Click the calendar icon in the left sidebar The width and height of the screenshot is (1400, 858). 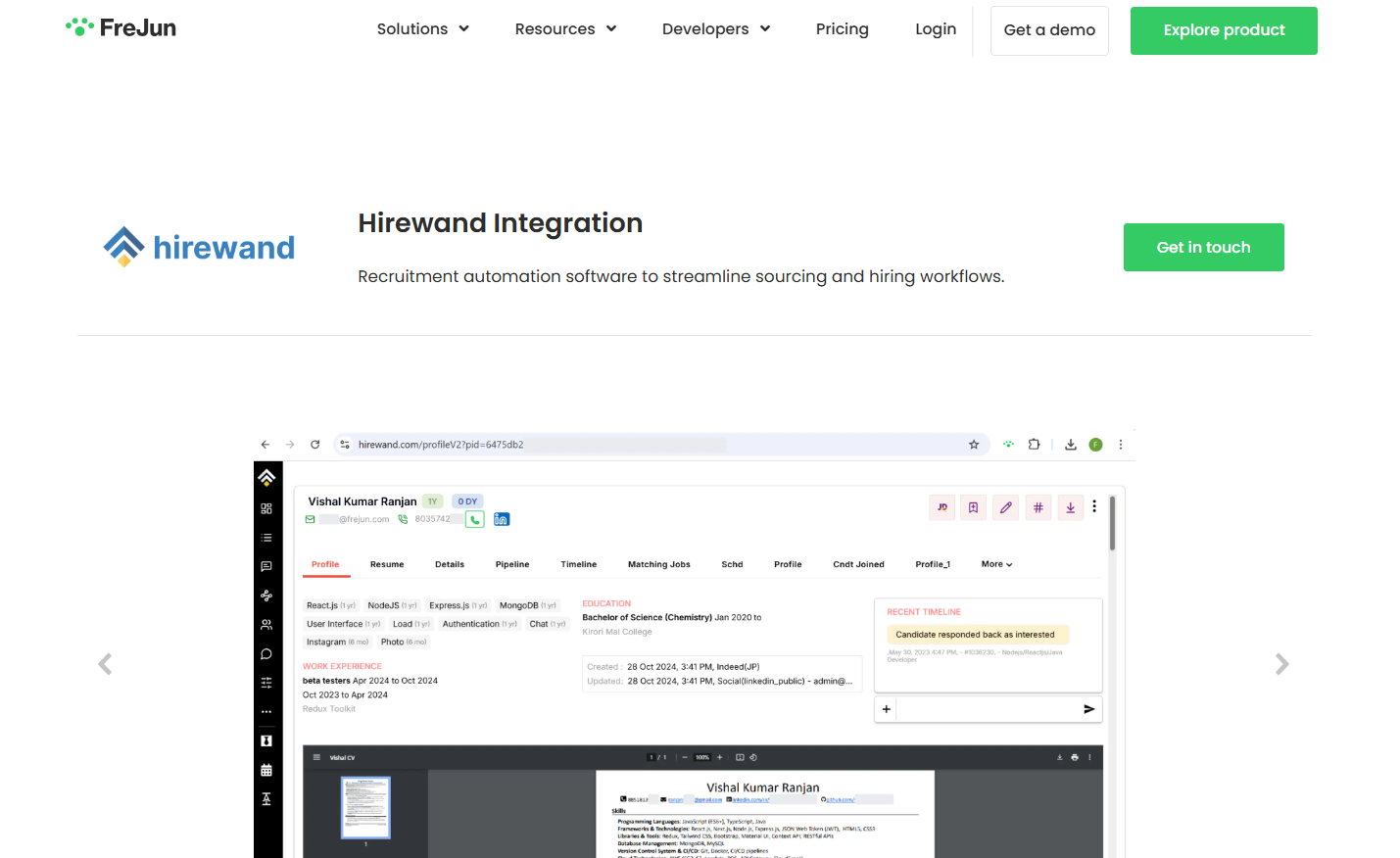(266, 769)
